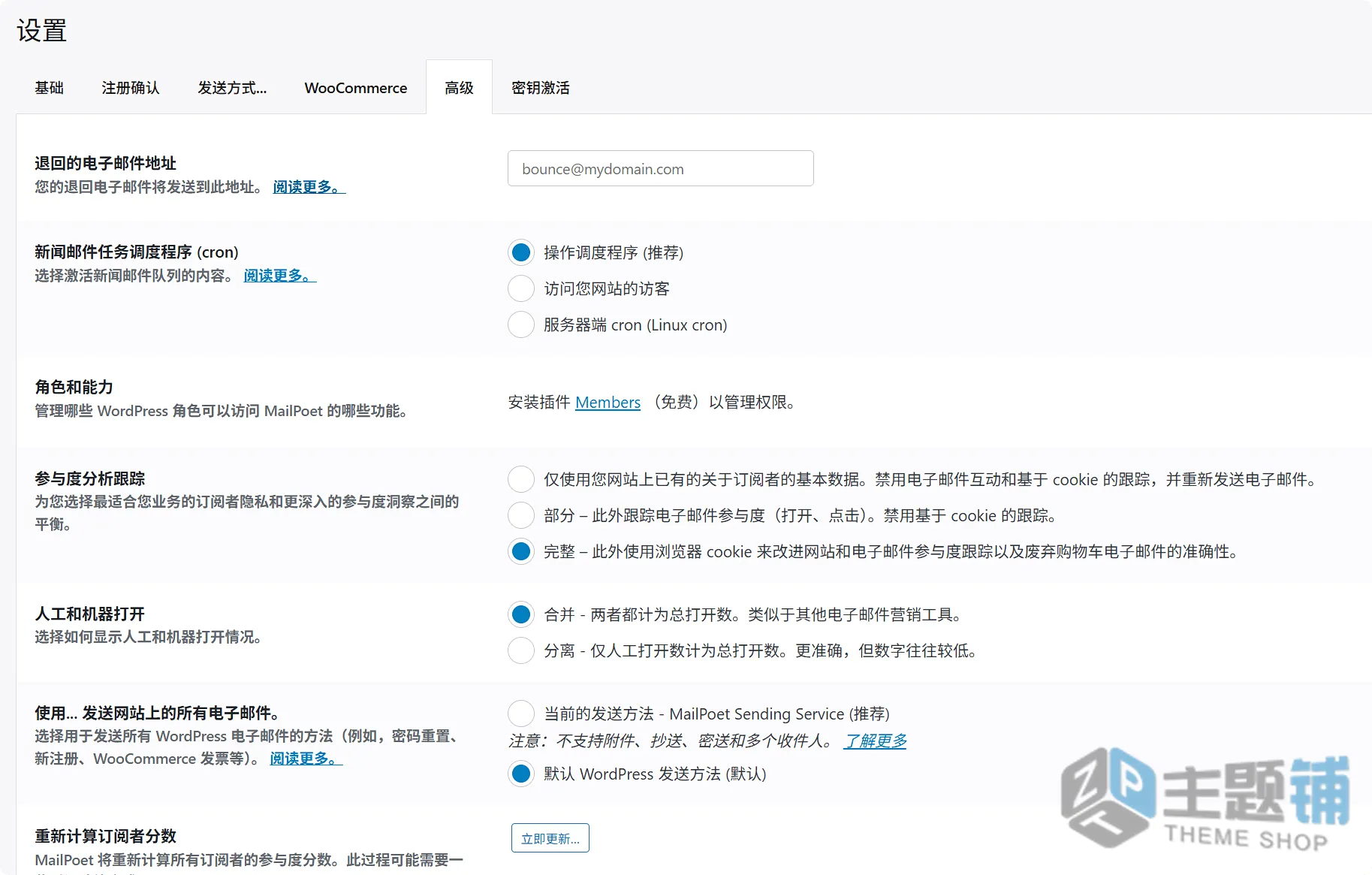Click the 设置 page title

point(42,31)
